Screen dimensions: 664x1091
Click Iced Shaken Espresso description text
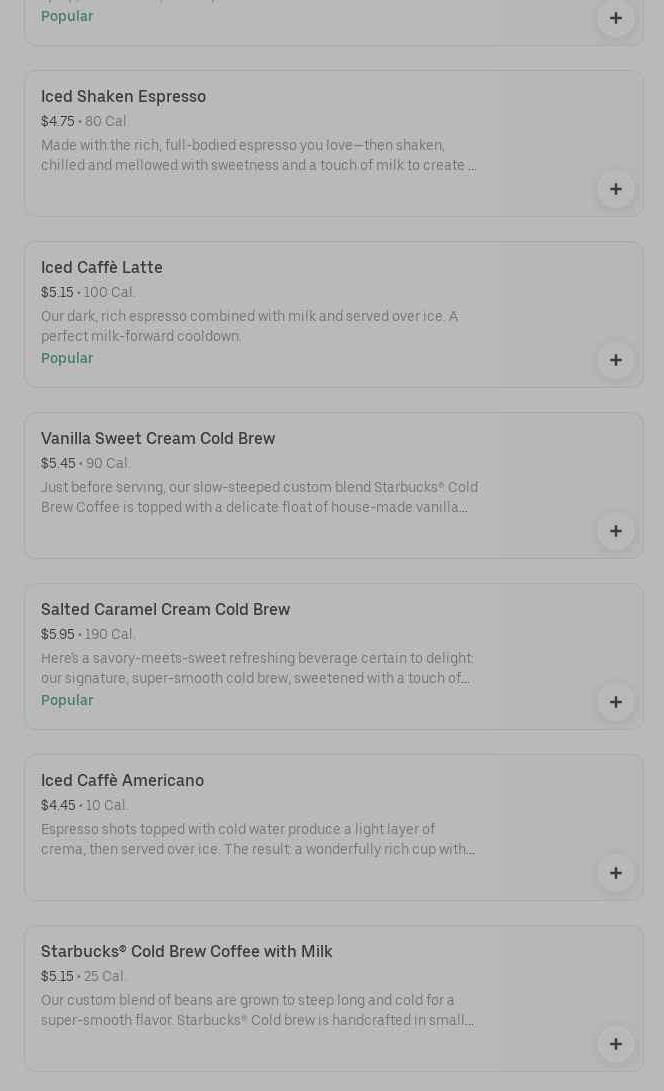(x=258, y=155)
